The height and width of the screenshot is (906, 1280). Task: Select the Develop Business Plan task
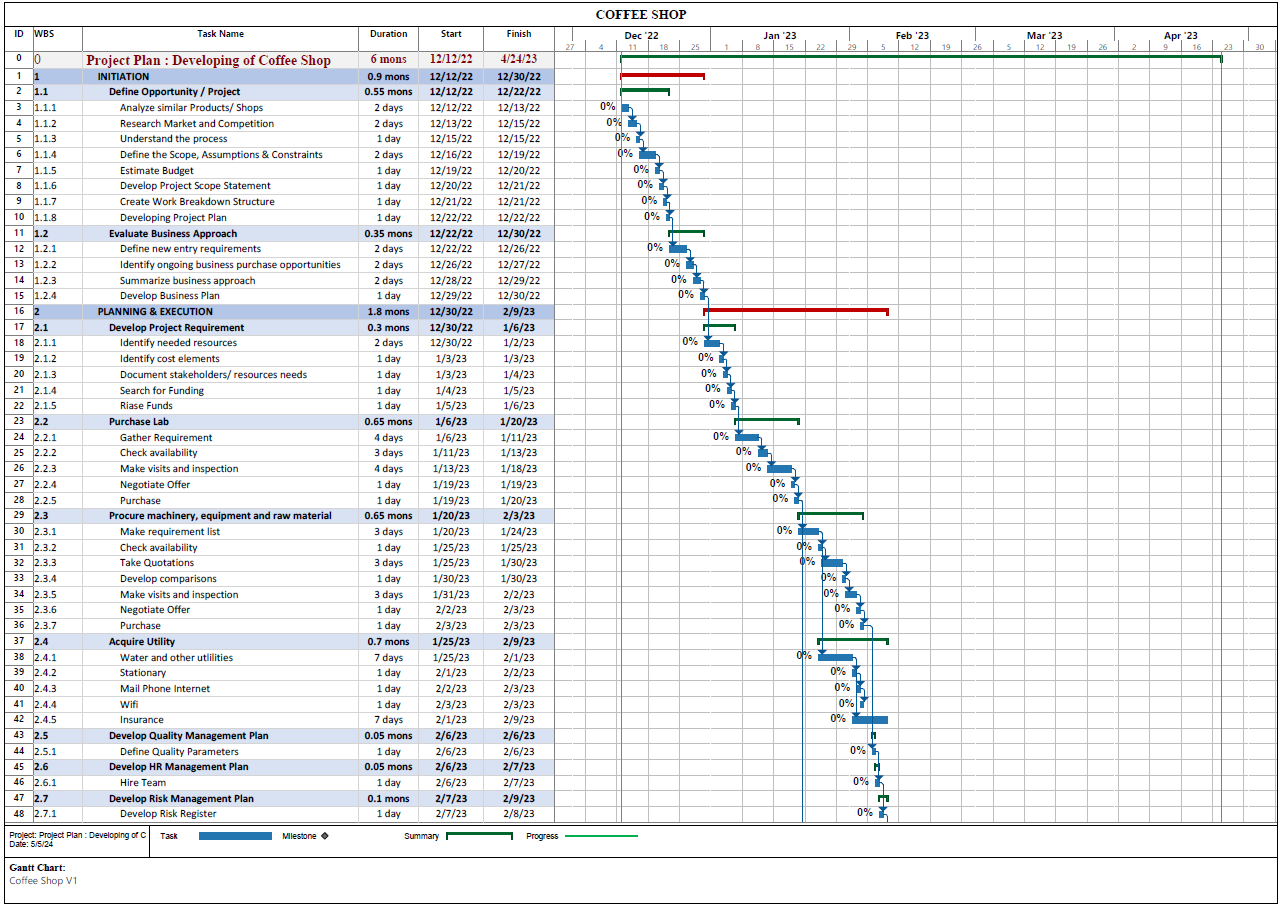coord(169,296)
